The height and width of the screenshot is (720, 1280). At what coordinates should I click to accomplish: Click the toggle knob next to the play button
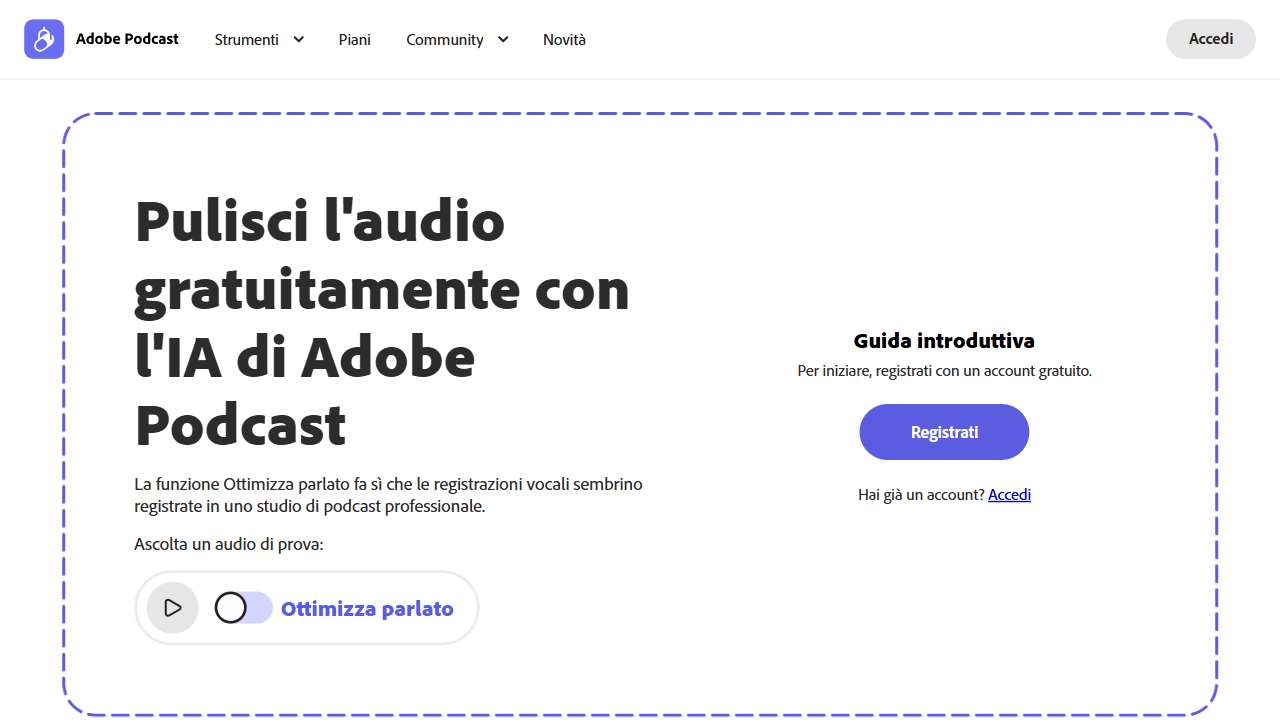click(x=230, y=607)
